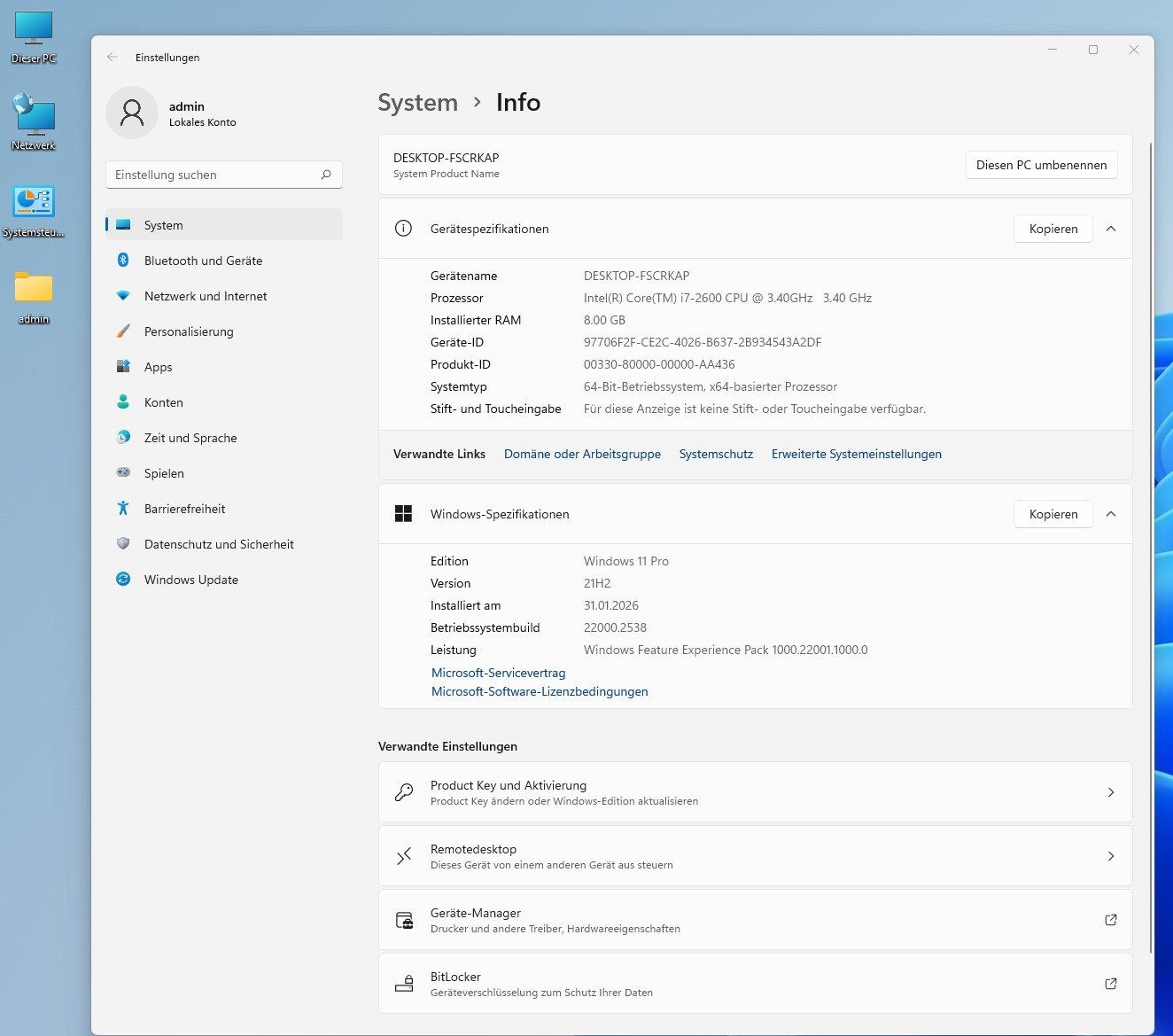1173x1036 pixels.
Task: Go to Windows Update page
Action: 224,580
